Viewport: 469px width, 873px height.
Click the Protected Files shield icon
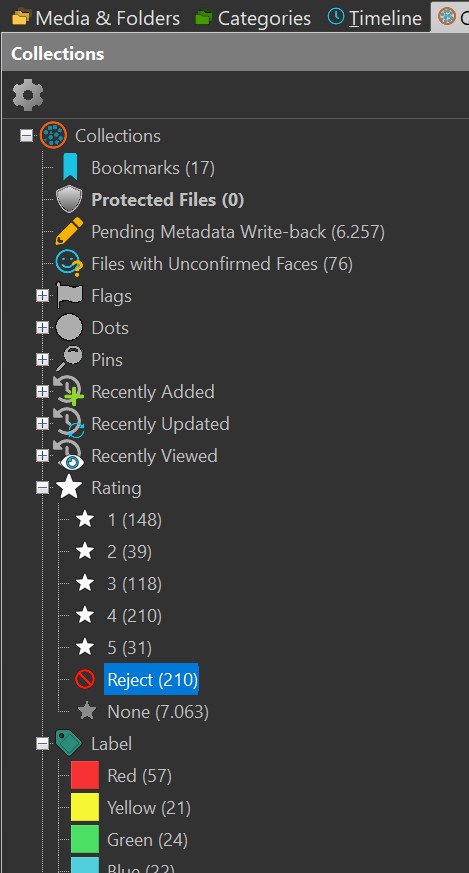coord(69,200)
